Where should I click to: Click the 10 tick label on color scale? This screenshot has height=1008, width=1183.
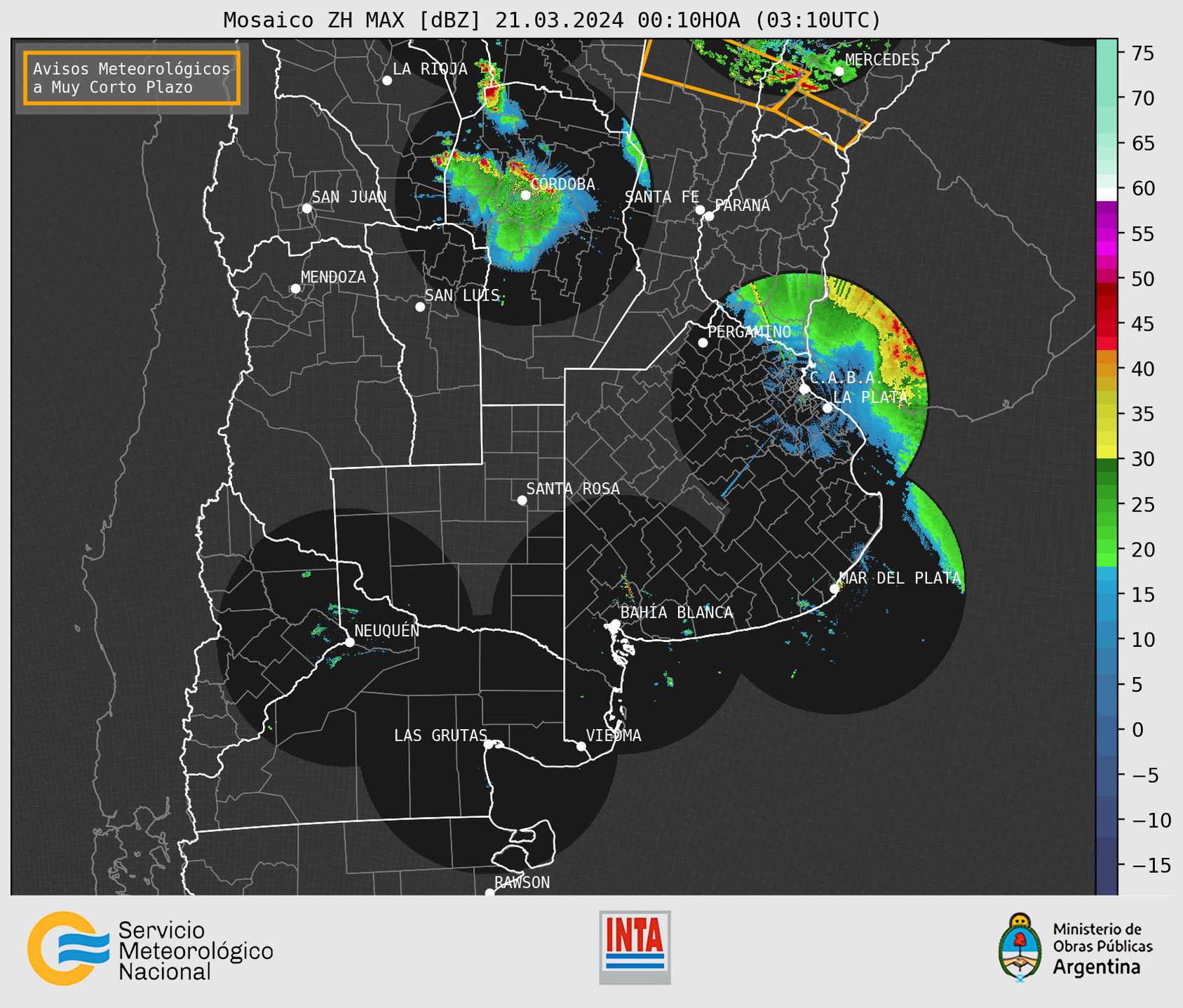[x=1142, y=639]
